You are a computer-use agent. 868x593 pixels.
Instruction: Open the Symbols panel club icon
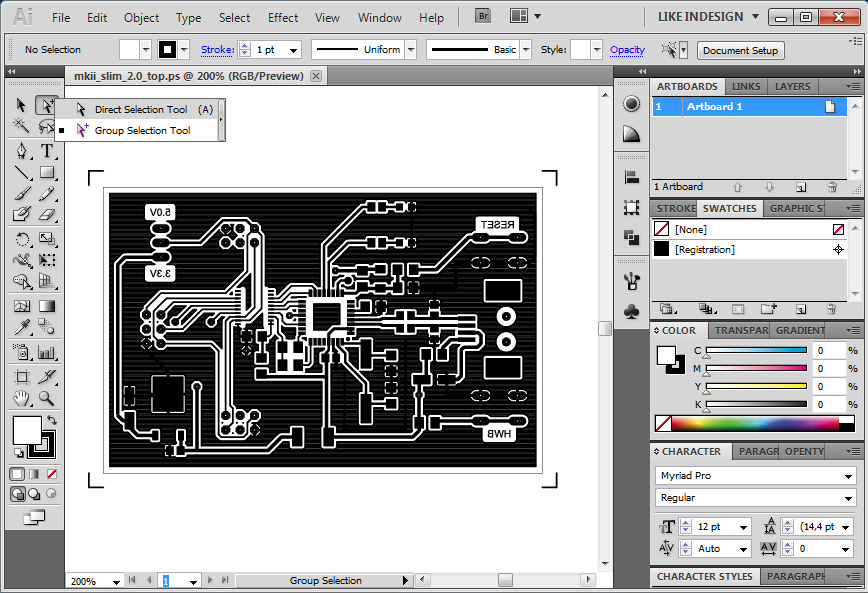(x=631, y=312)
